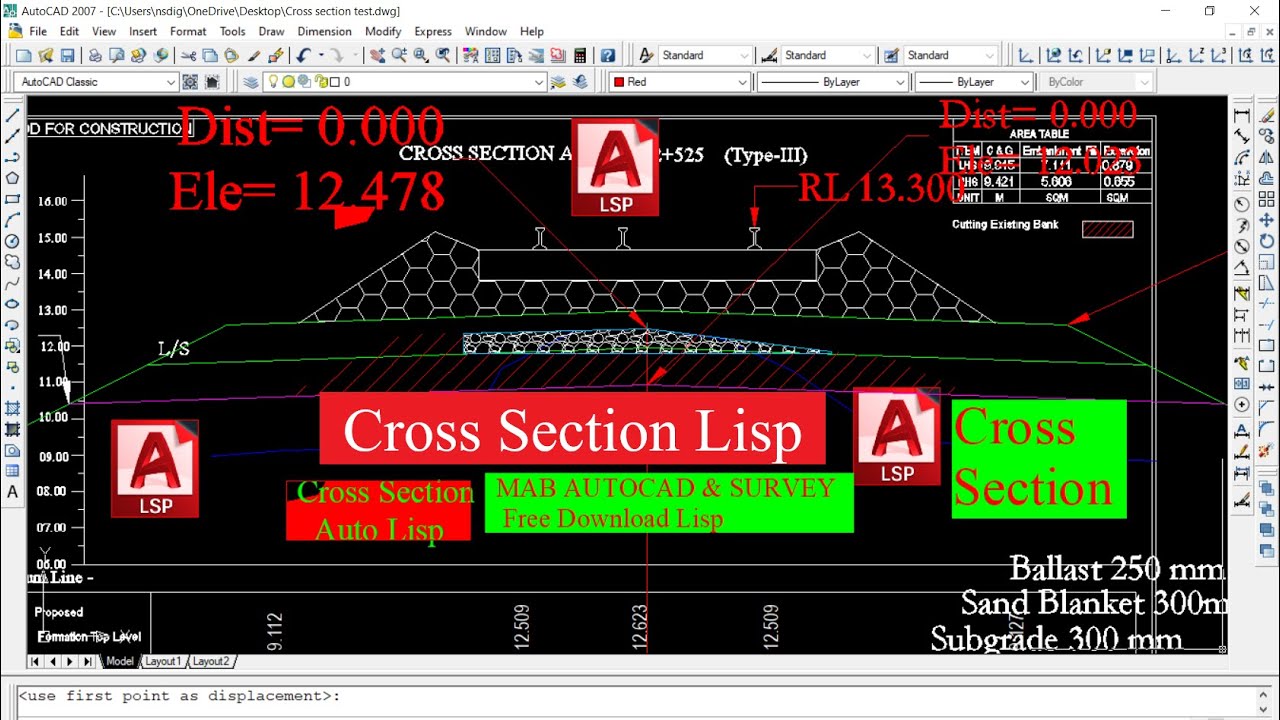Click the Plot Preview icon
The height and width of the screenshot is (720, 1280).
click(x=117, y=56)
